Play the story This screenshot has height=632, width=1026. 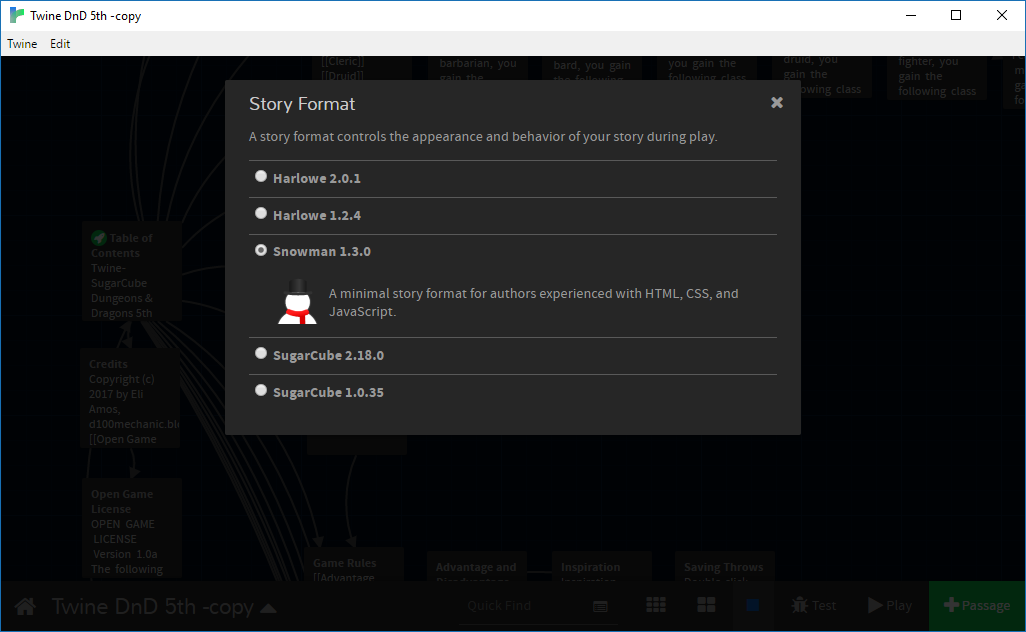click(890, 606)
